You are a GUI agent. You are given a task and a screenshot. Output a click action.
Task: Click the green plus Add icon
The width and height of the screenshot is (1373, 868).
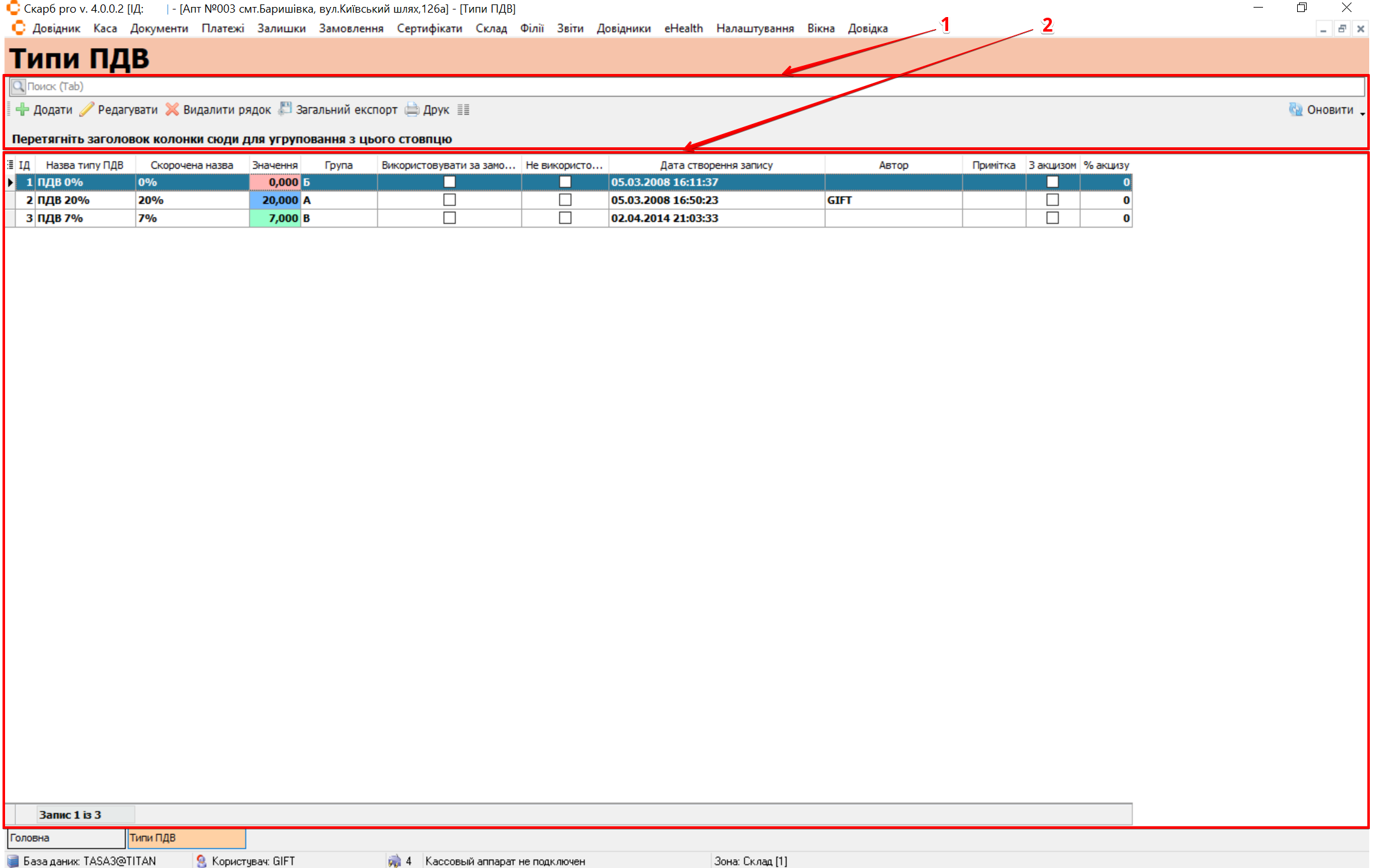[x=23, y=109]
